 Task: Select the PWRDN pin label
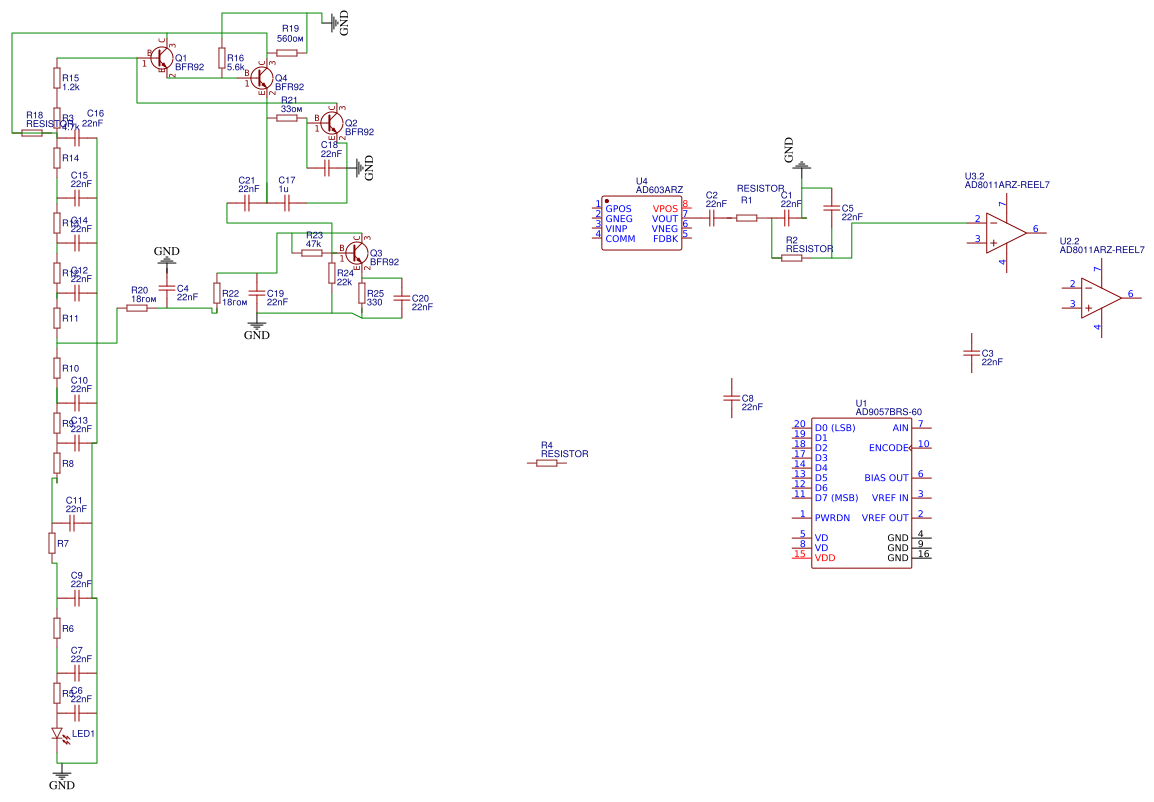[x=832, y=518]
